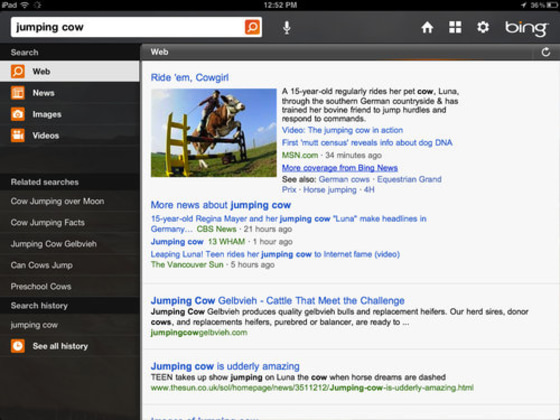This screenshot has height=420, width=560.
Task: Go to the Bing home screen icon
Action: [x=427, y=27]
